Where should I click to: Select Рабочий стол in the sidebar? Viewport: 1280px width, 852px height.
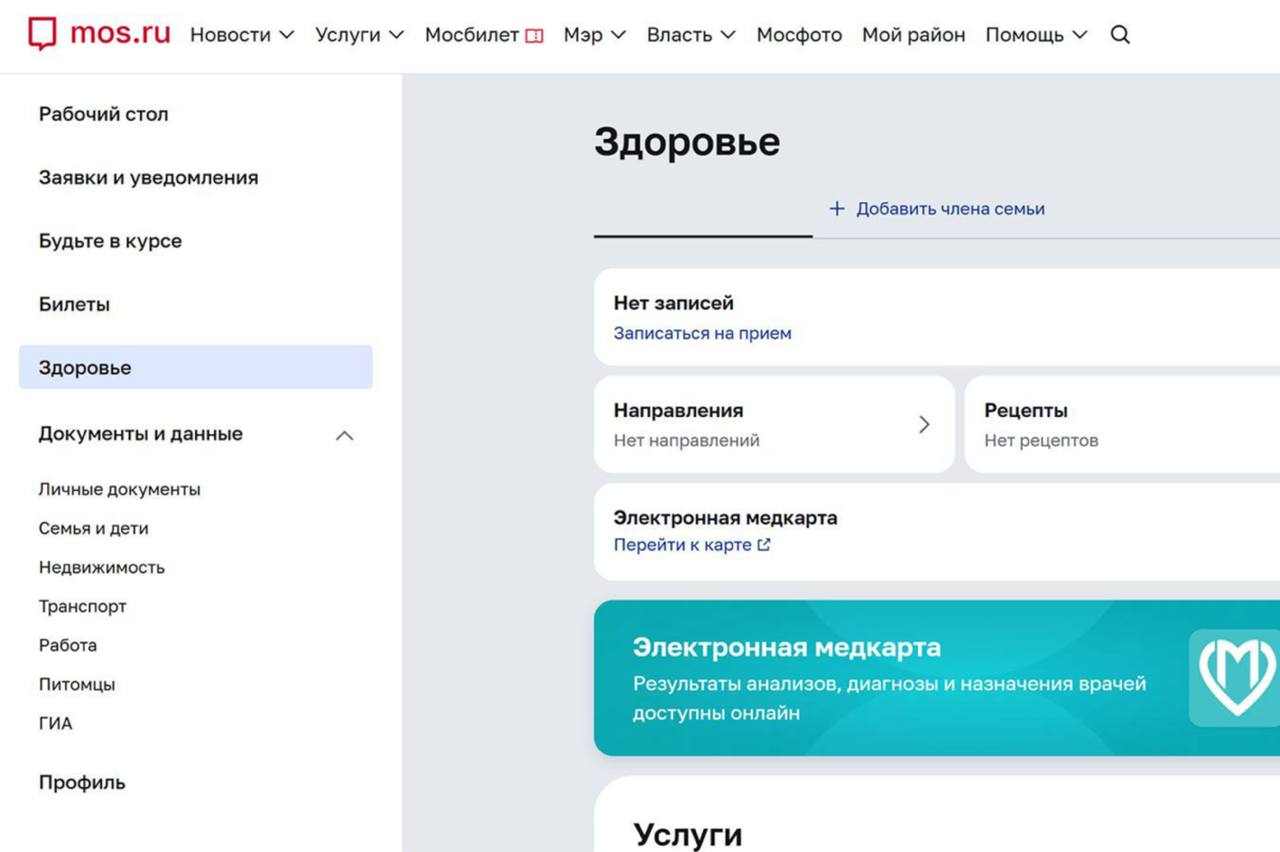(103, 114)
